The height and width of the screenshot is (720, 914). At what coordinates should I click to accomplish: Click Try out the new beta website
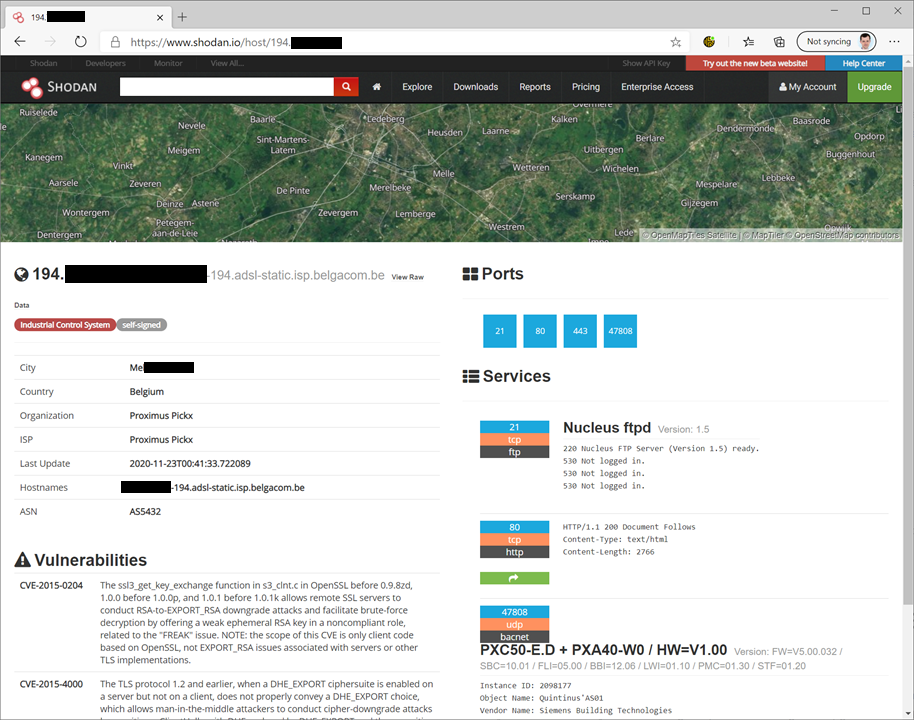755,64
